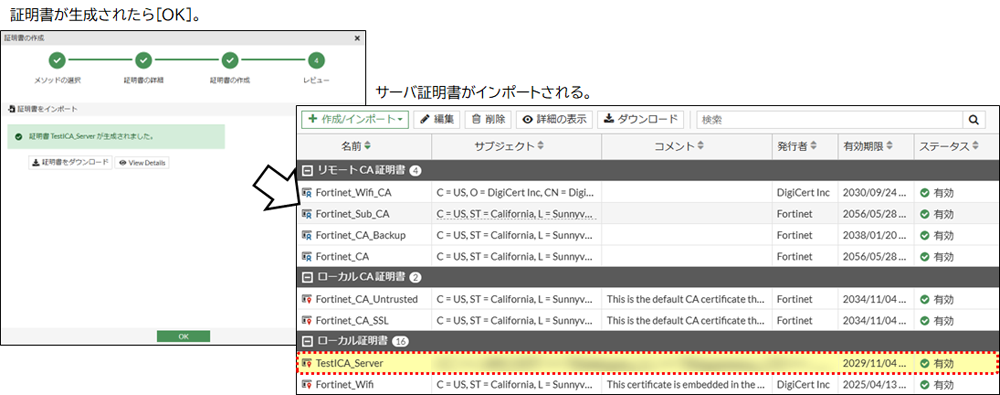Click expiry 2030/09/24 of Fortinet_Wifi_CA
Screen dimensions: 1000x395
pos(874,192)
